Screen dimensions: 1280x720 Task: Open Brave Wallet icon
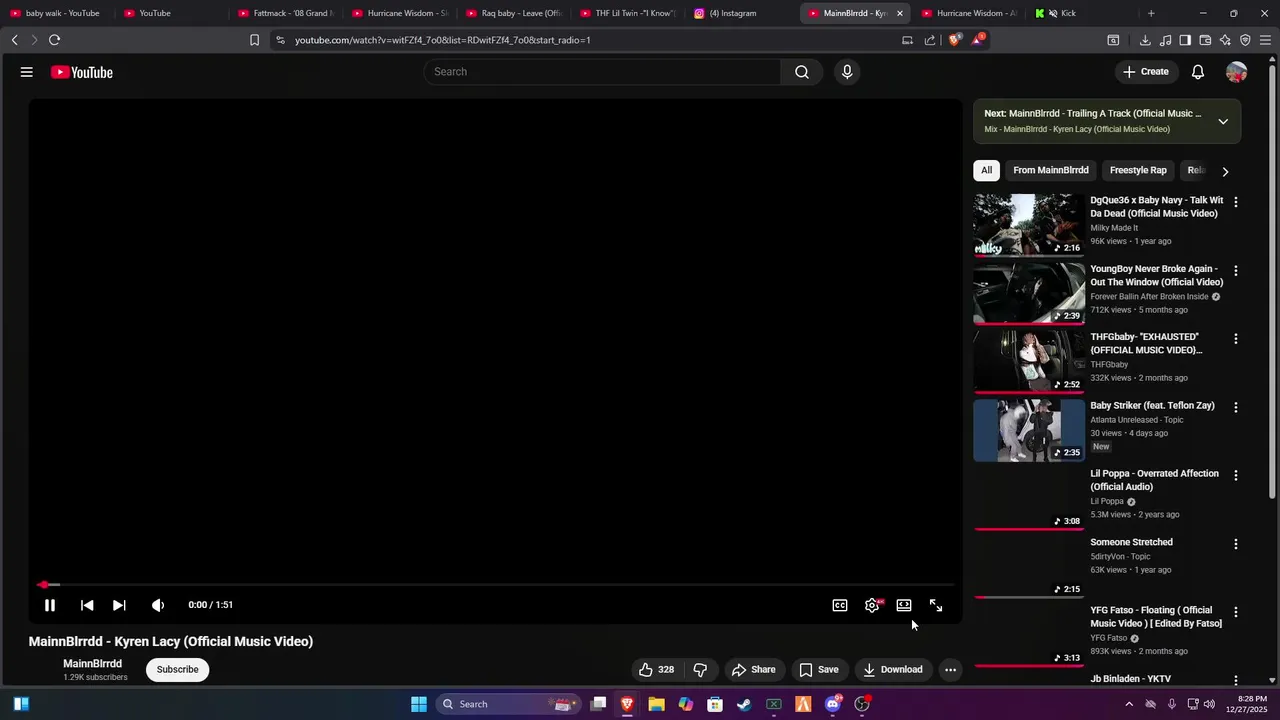coord(1205,40)
